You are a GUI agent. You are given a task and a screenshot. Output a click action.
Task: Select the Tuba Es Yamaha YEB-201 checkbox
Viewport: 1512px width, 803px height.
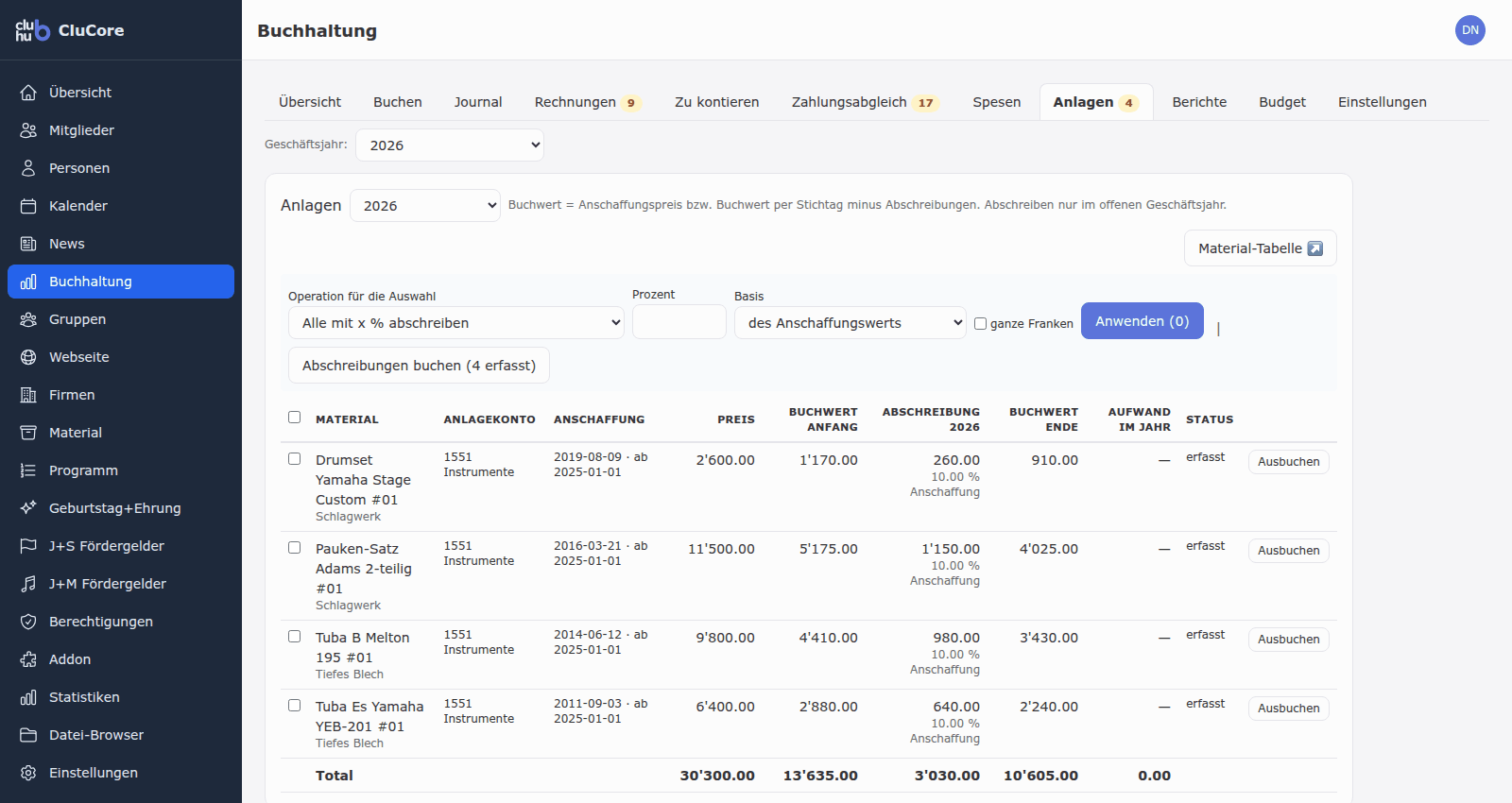(x=294, y=706)
